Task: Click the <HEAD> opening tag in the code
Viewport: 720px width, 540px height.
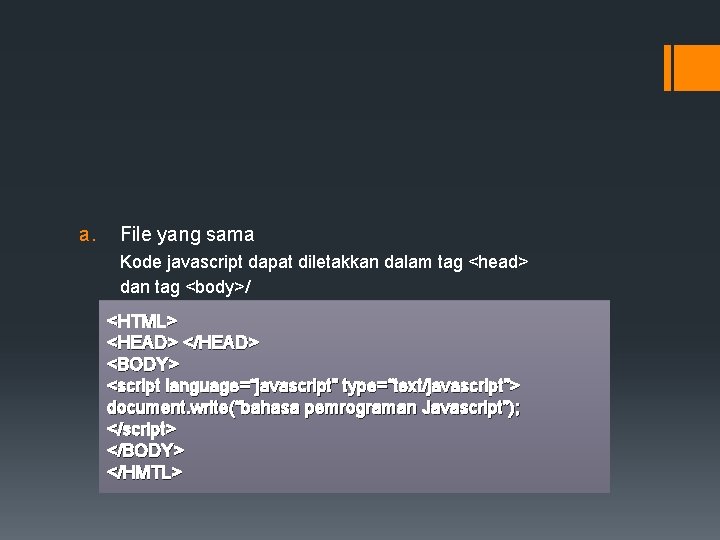Action: pyautogui.click(x=142, y=342)
